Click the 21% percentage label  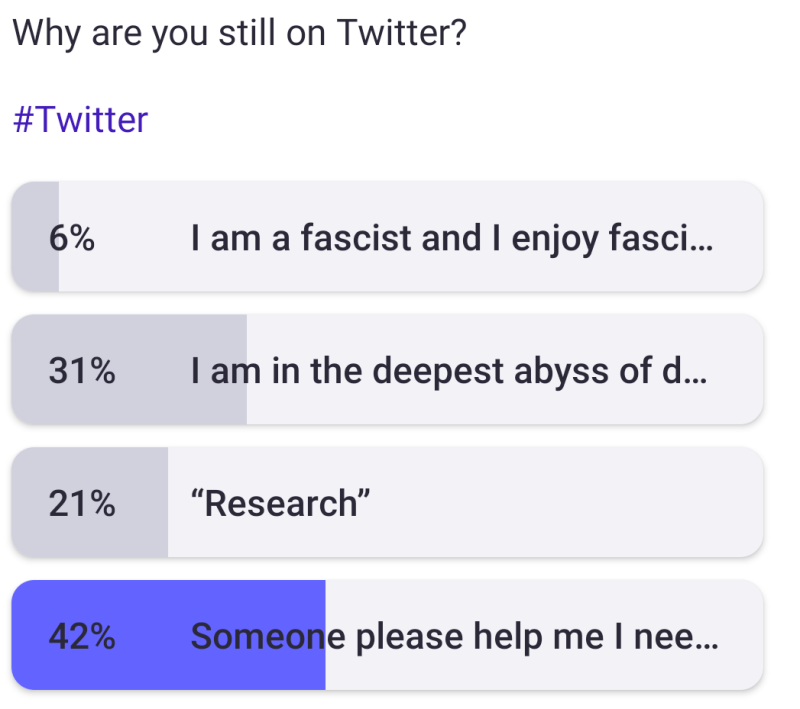81,503
